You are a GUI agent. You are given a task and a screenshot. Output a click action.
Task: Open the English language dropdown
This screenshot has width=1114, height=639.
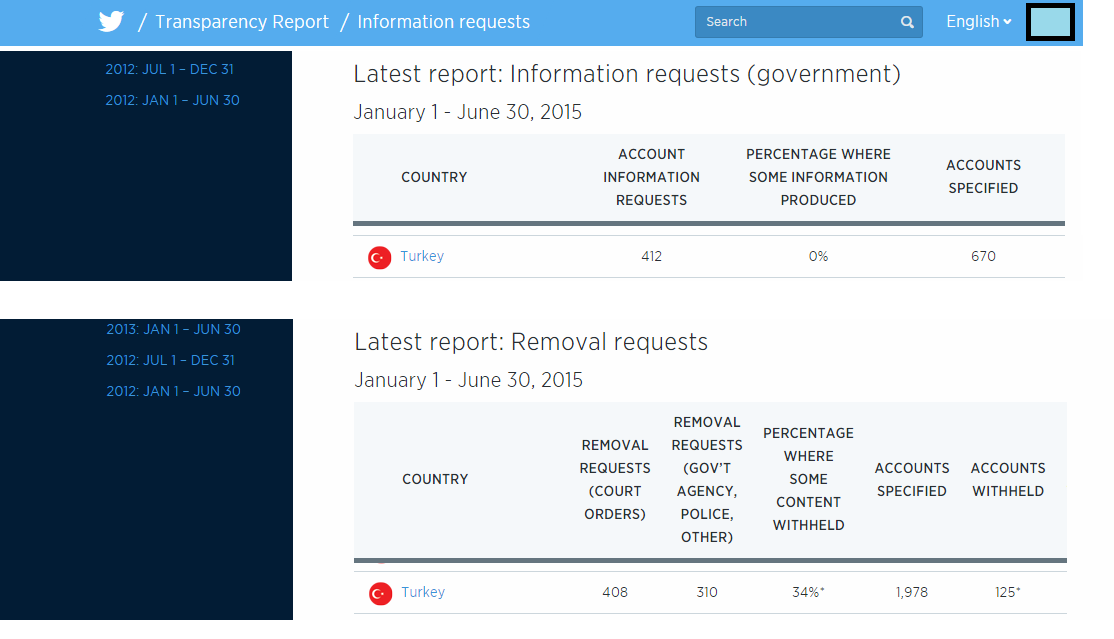coord(978,21)
